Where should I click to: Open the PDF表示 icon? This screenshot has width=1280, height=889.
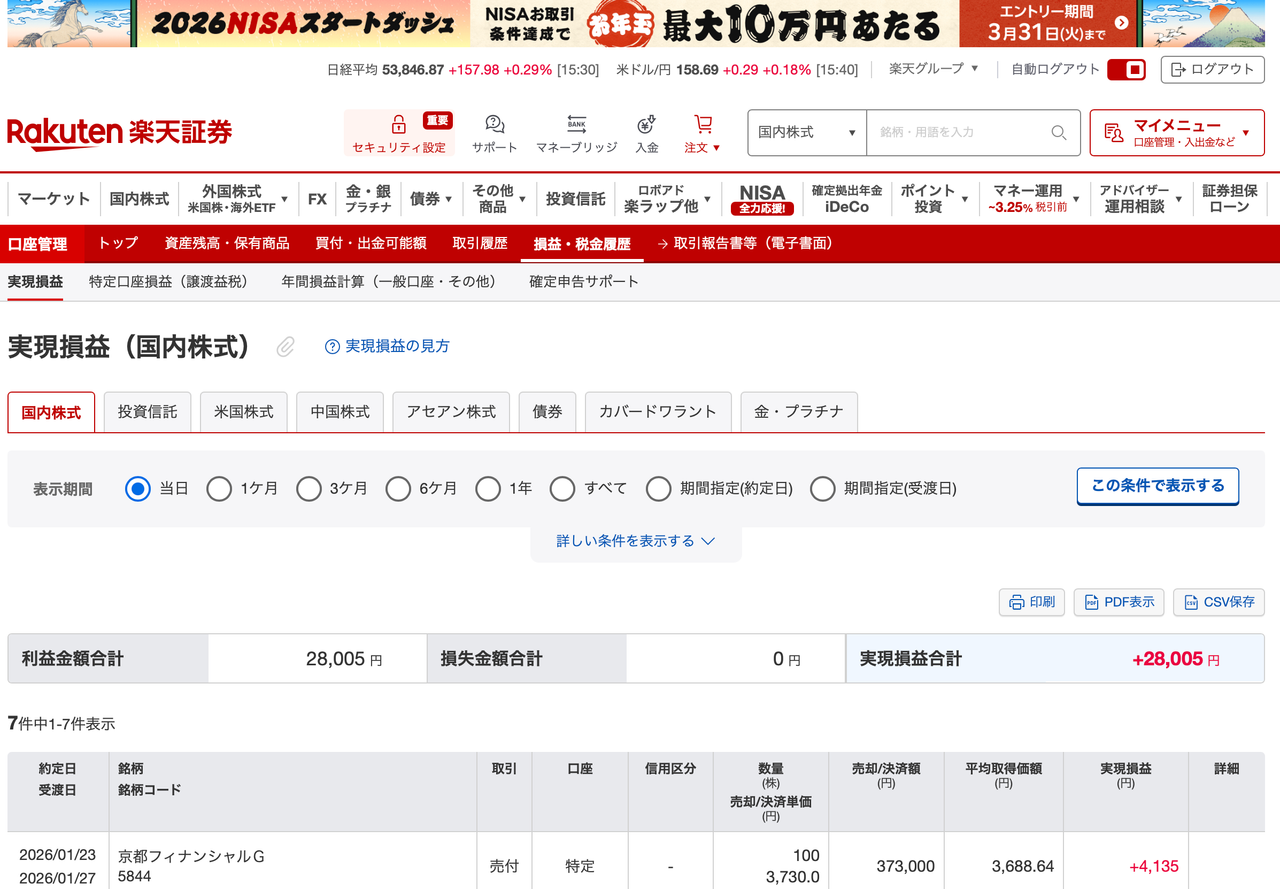(1091, 602)
